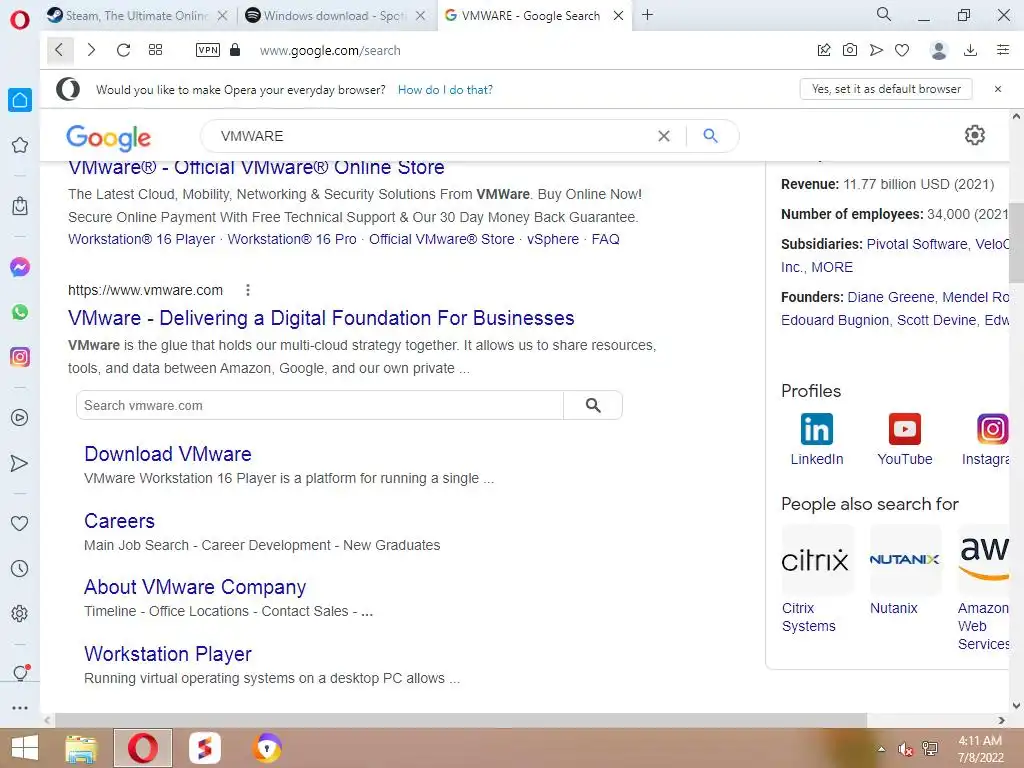Open the sidebar shopping bag icon
This screenshot has width=1024, height=768.
(20, 206)
